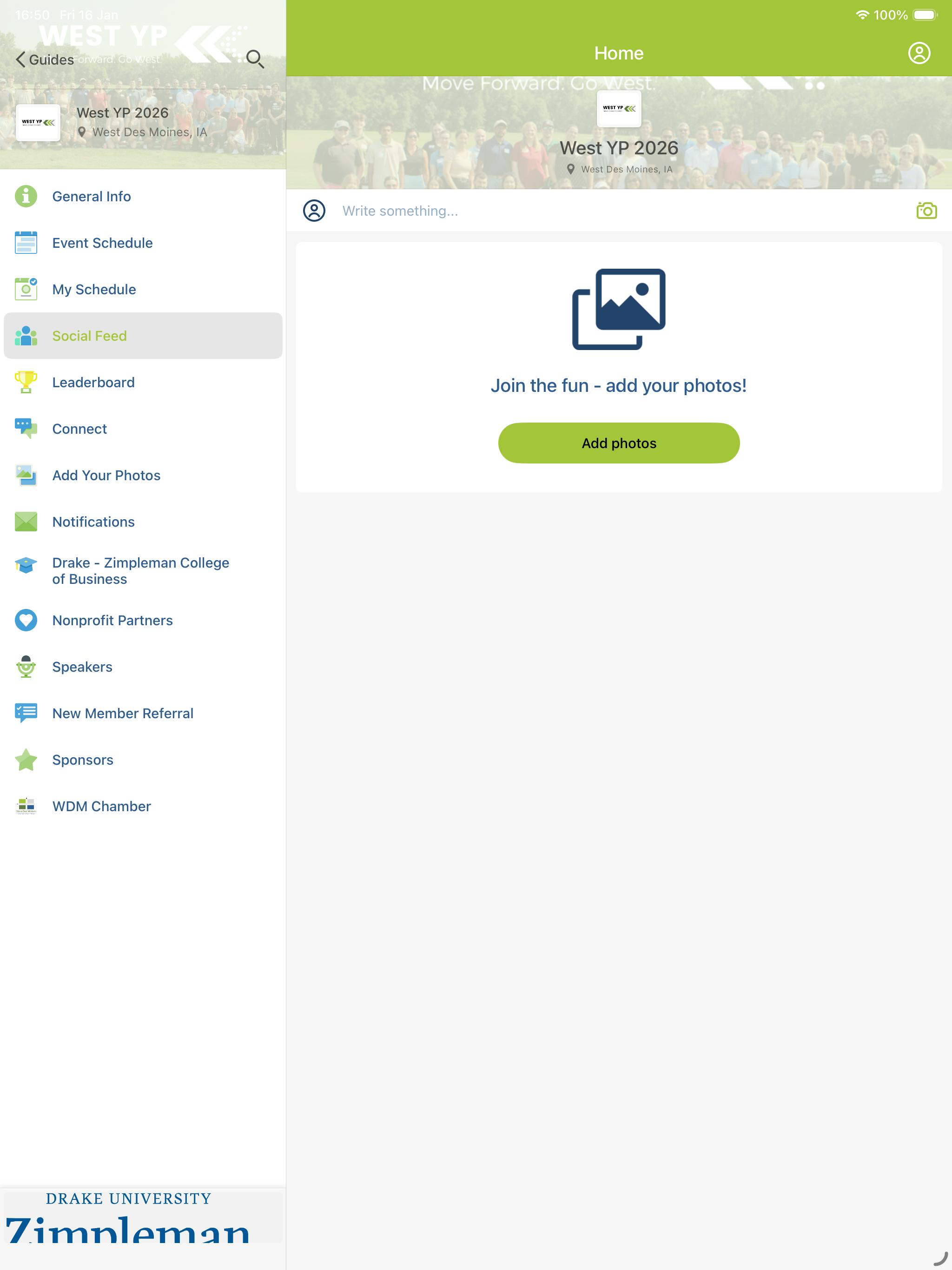
Task: Tap the General Info icon
Action: coord(26,196)
